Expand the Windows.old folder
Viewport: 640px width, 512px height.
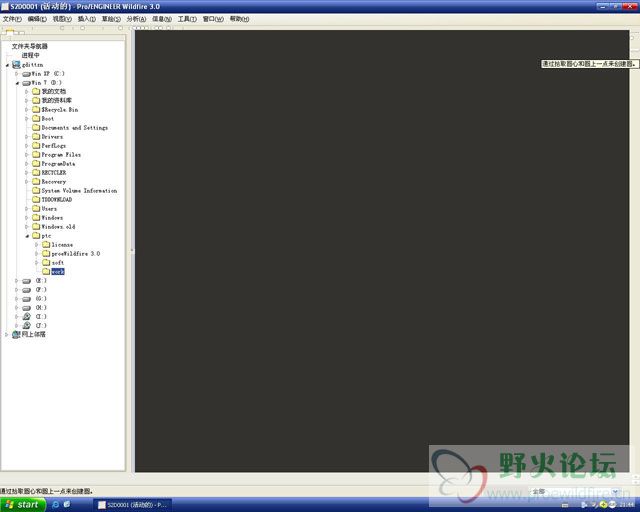click(x=27, y=227)
